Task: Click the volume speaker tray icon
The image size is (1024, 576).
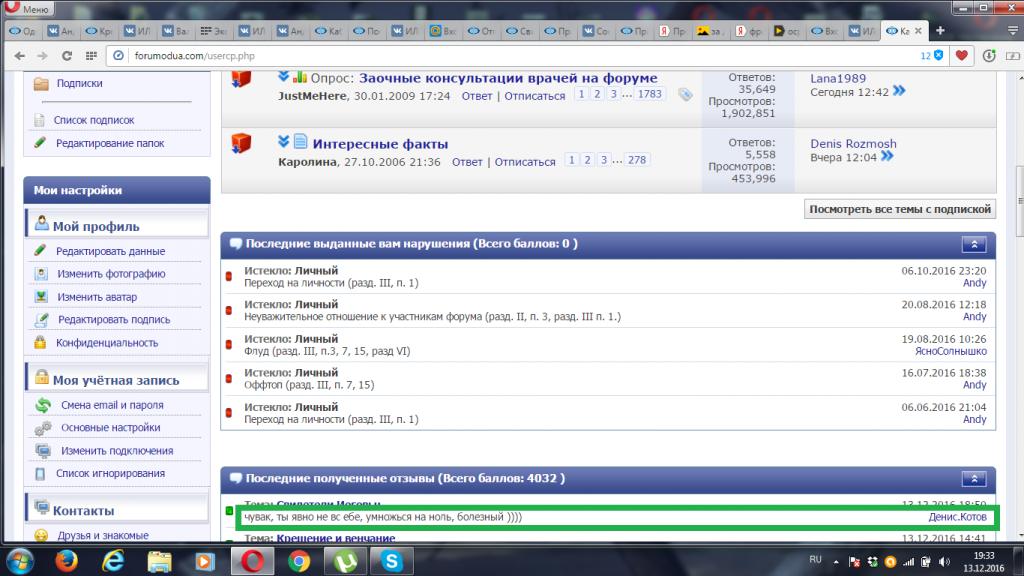Action: pyautogui.click(x=944, y=562)
